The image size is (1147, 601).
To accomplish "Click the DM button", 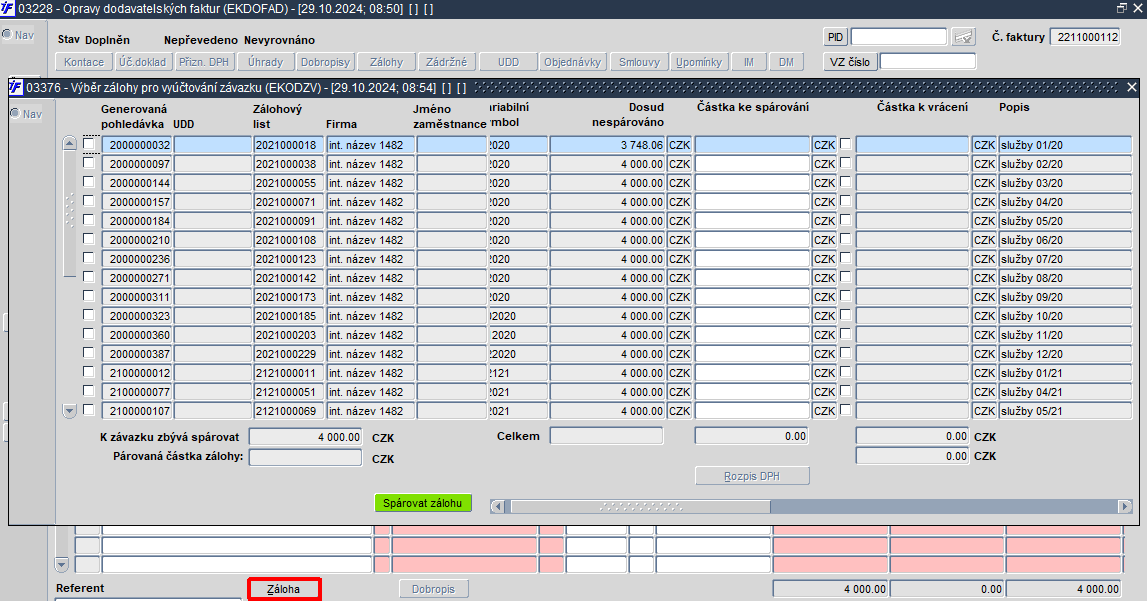I will [x=786, y=62].
